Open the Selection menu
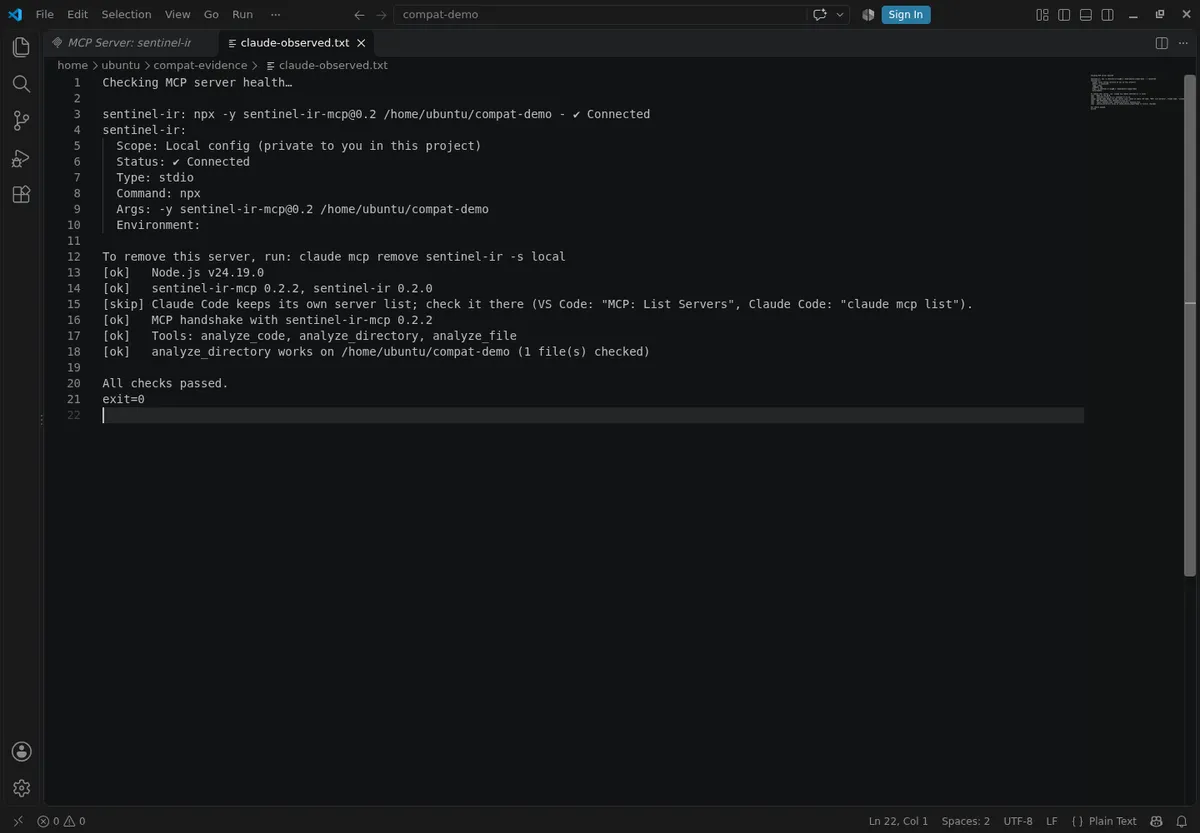This screenshot has width=1200, height=833. (x=126, y=15)
